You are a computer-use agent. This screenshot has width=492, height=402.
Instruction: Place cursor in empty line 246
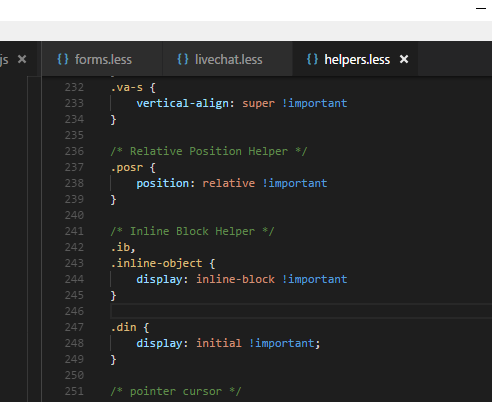(x=301, y=311)
